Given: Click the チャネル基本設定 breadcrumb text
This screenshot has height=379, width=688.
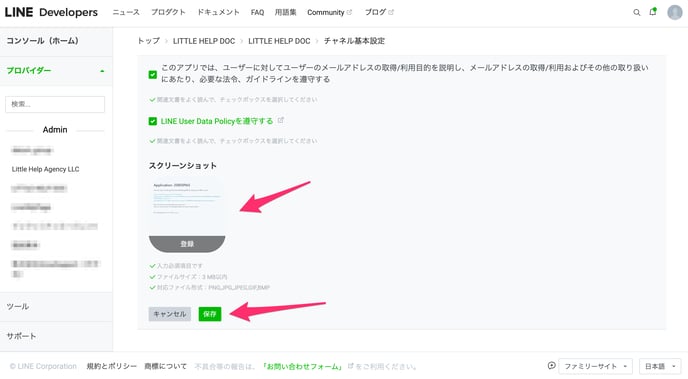Looking at the screenshot, I should (x=354, y=41).
